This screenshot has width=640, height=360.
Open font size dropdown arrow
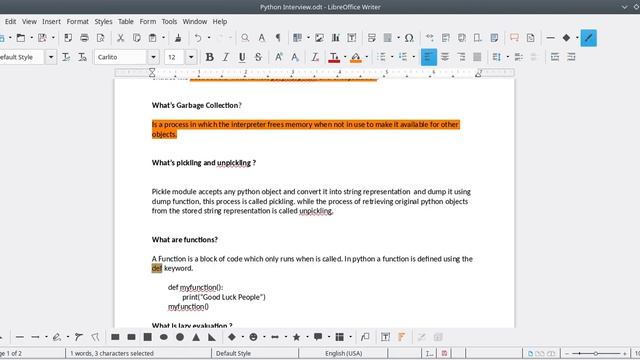click(x=191, y=57)
